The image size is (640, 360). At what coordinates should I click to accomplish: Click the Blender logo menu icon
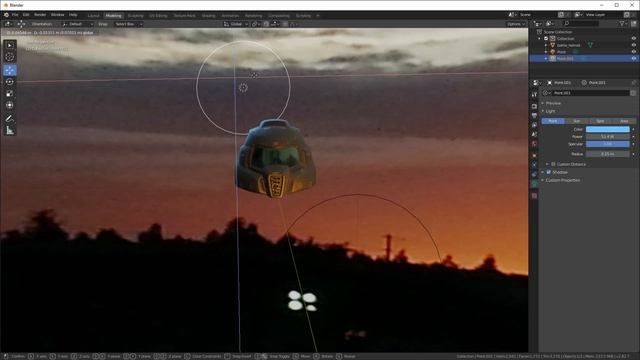[6, 15]
